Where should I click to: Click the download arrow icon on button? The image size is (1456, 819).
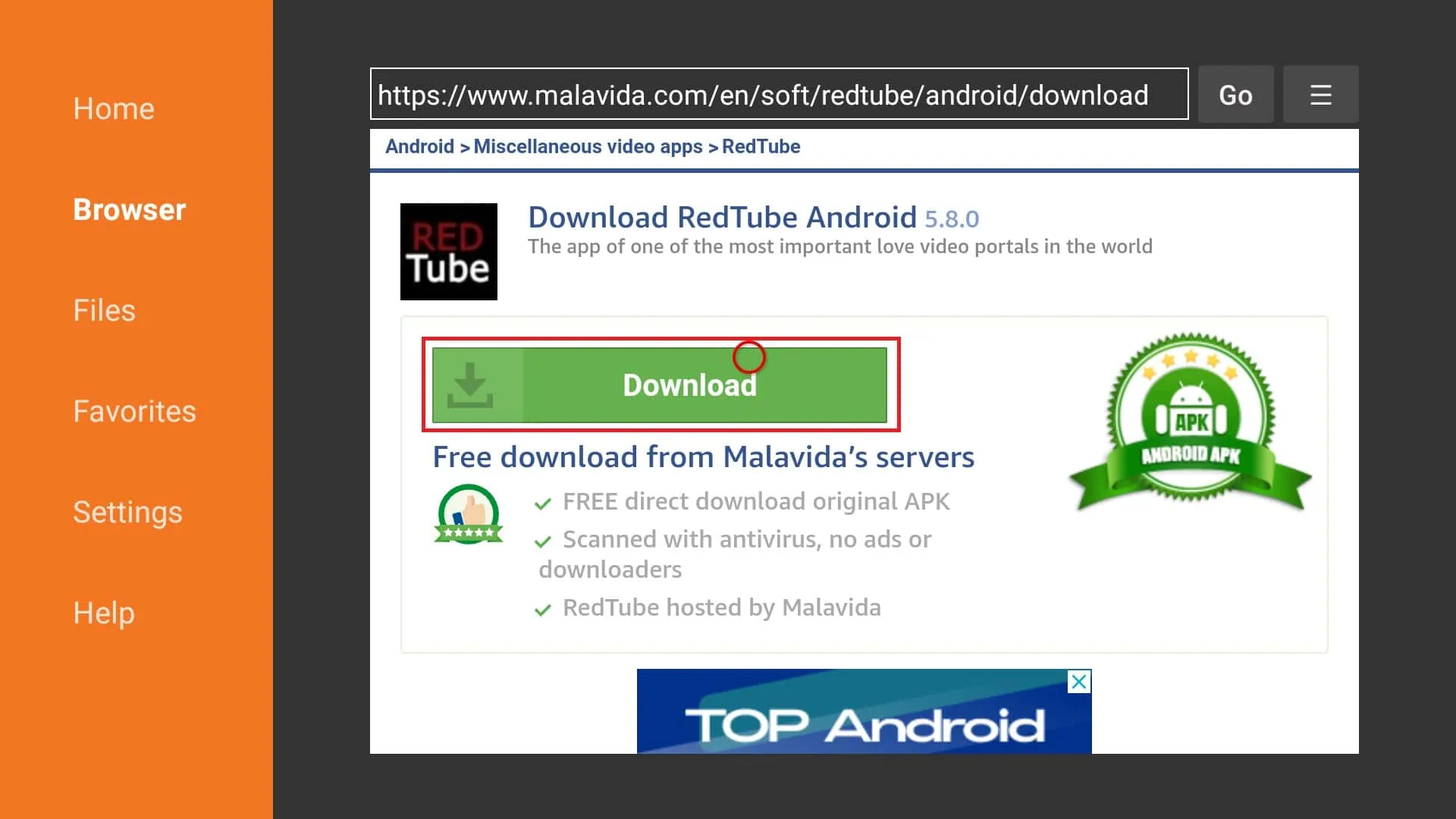[471, 385]
